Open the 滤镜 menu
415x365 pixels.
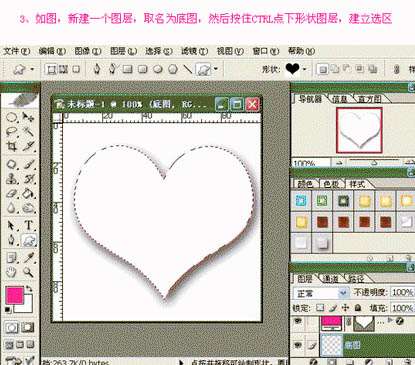pyautogui.click(x=195, y=51)
